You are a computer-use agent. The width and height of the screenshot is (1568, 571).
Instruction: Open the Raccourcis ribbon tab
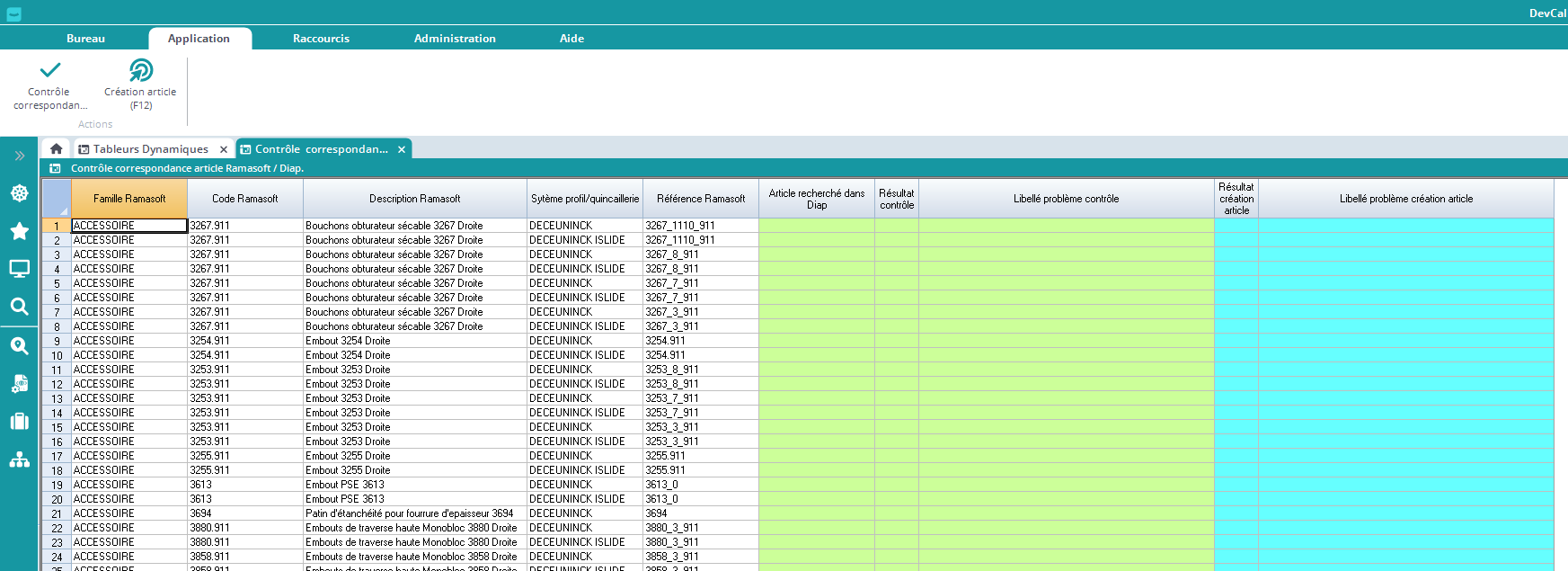pyautogui.click(x=321, y=39)
